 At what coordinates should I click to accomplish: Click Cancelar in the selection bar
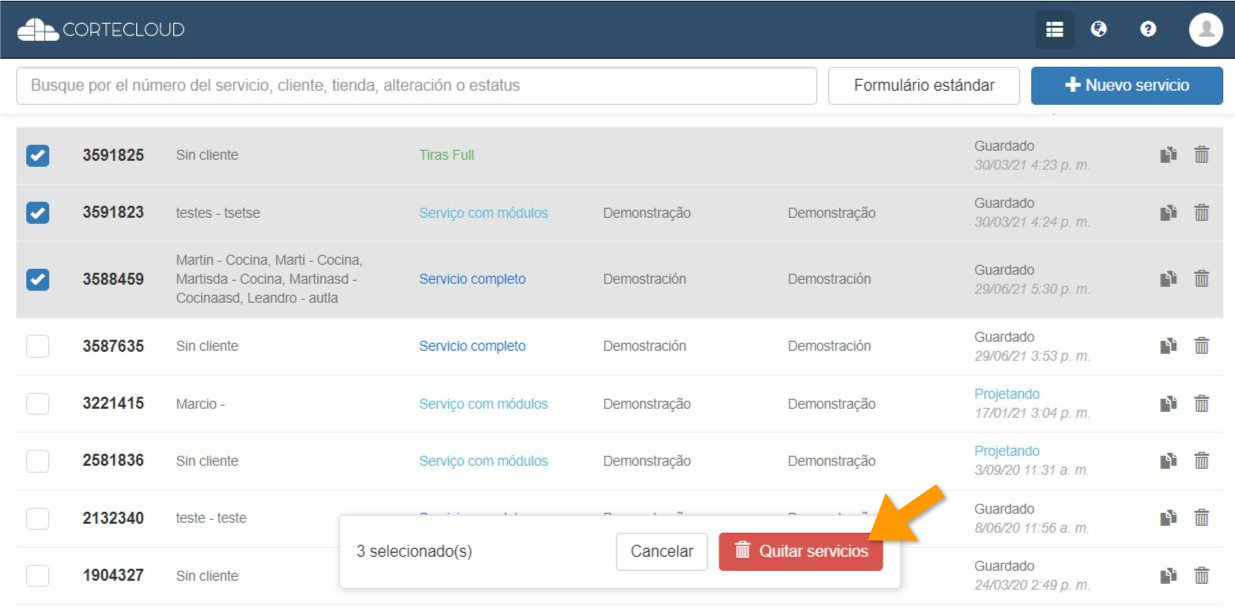pos(662,551)
